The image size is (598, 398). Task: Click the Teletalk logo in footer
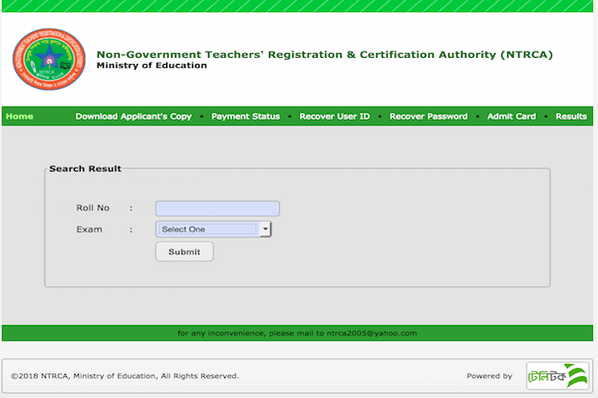[x=558, y=376]
